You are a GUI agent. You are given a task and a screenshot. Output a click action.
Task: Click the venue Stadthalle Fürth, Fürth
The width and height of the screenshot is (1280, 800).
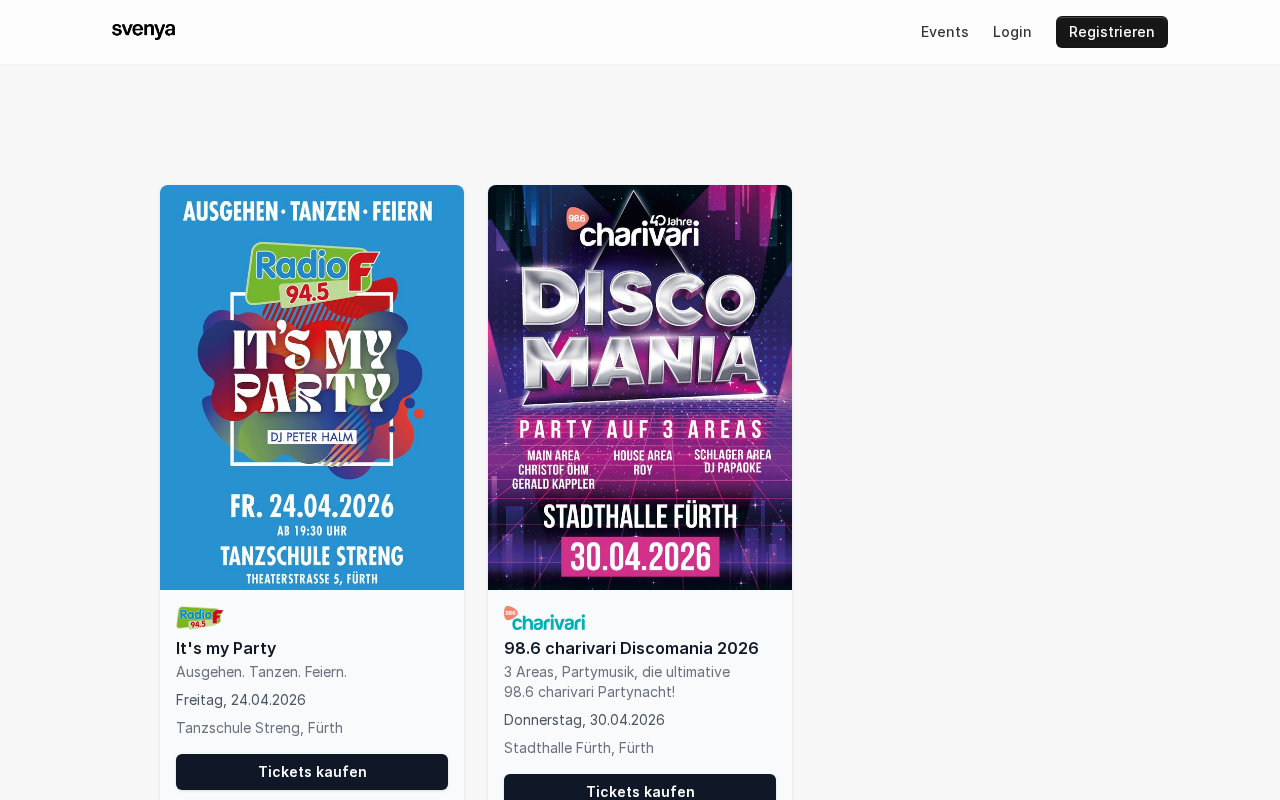579,748
